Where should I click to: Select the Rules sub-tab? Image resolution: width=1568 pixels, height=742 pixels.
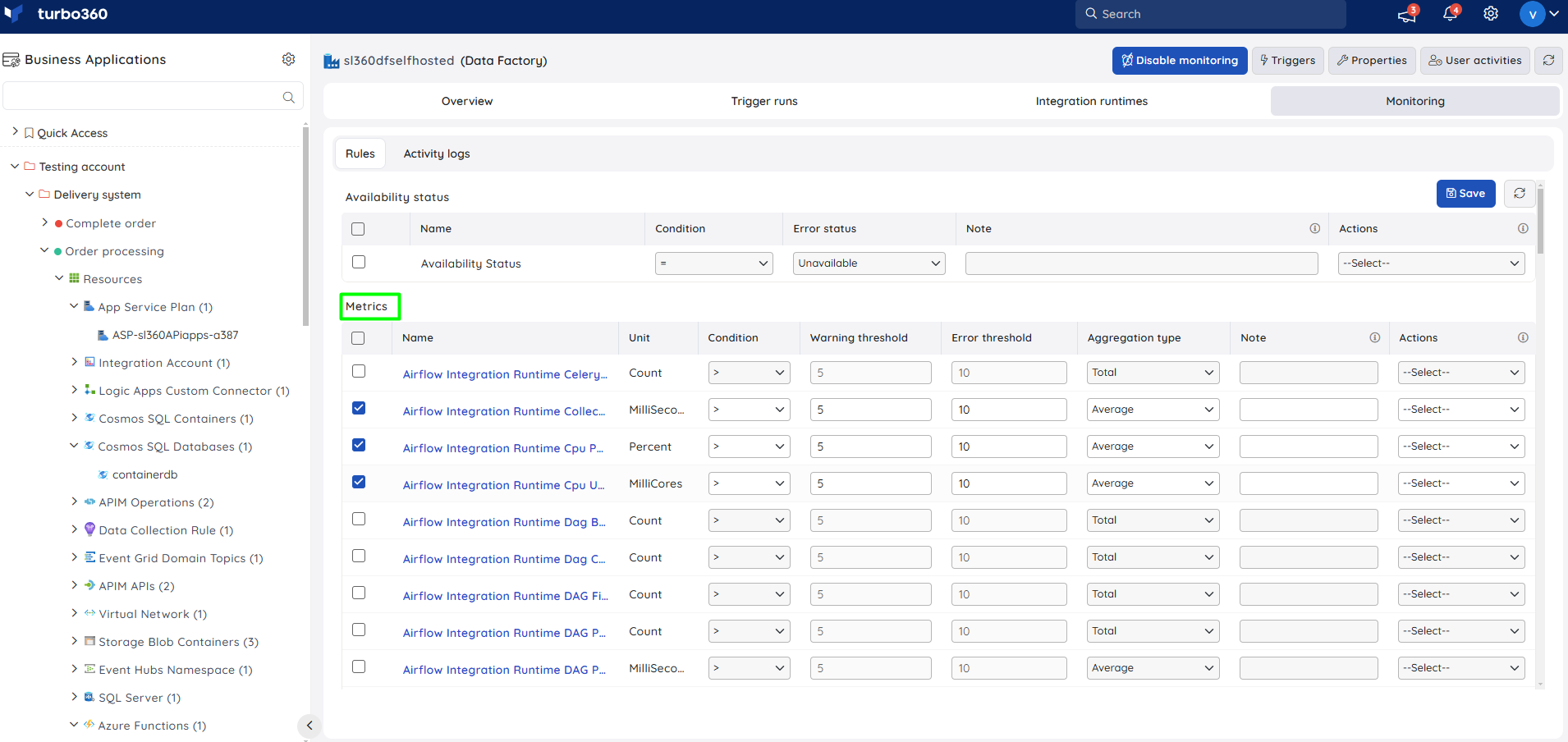[360, 153]
